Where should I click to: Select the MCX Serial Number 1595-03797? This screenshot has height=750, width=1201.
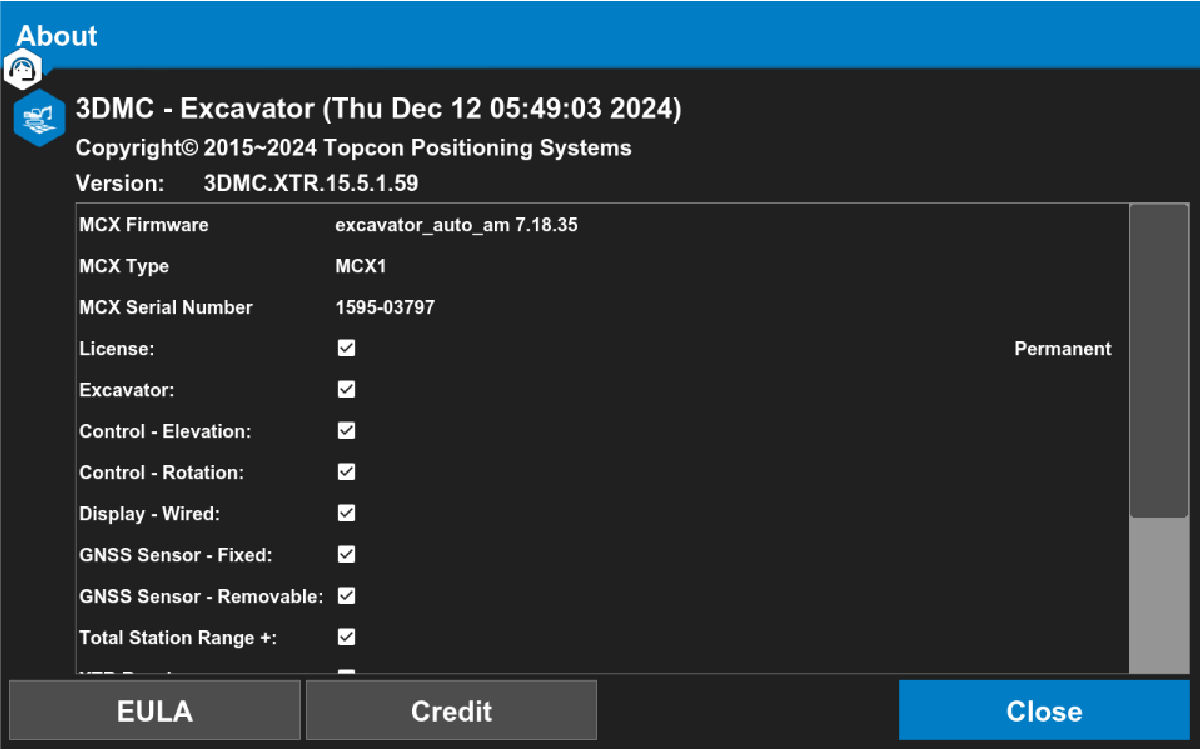385,308
